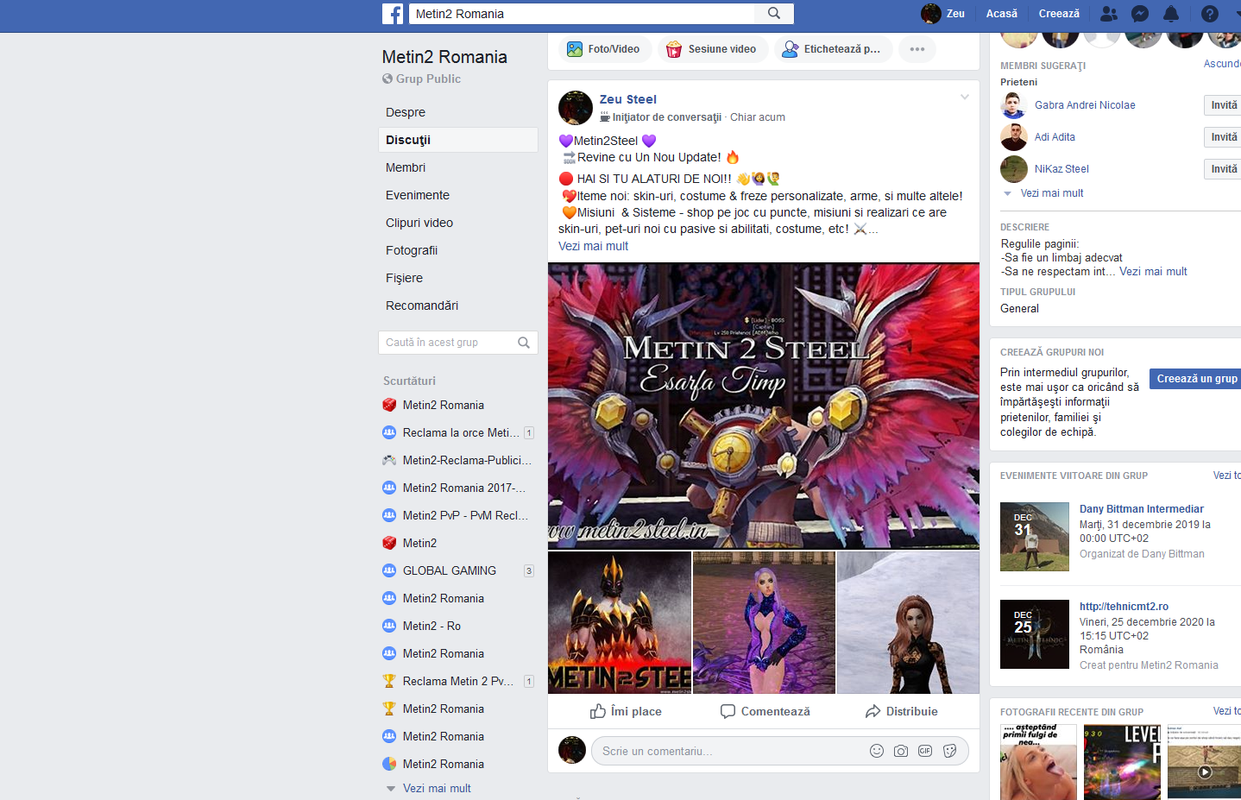This screenshot has height=800, width=1241.
Task: Open the Metin 2 Steel Esarfa Timp image
Action: tap(763, 405)
